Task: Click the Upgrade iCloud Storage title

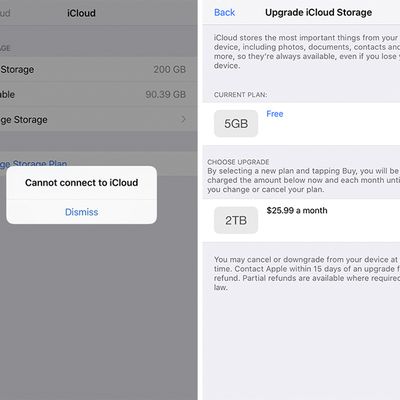Action: [318, 13]
